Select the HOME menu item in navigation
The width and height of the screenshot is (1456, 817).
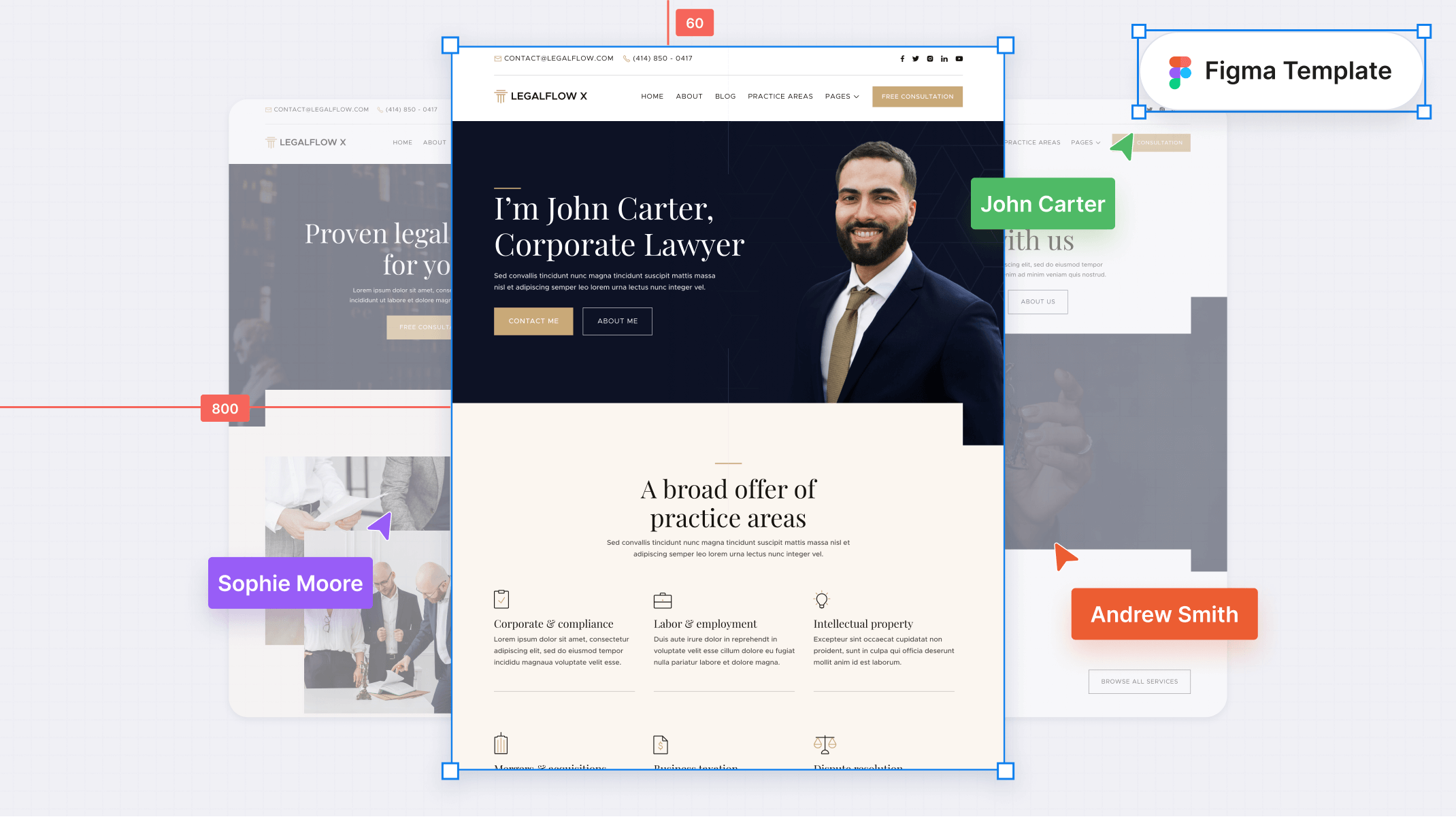tap(651, 97)
